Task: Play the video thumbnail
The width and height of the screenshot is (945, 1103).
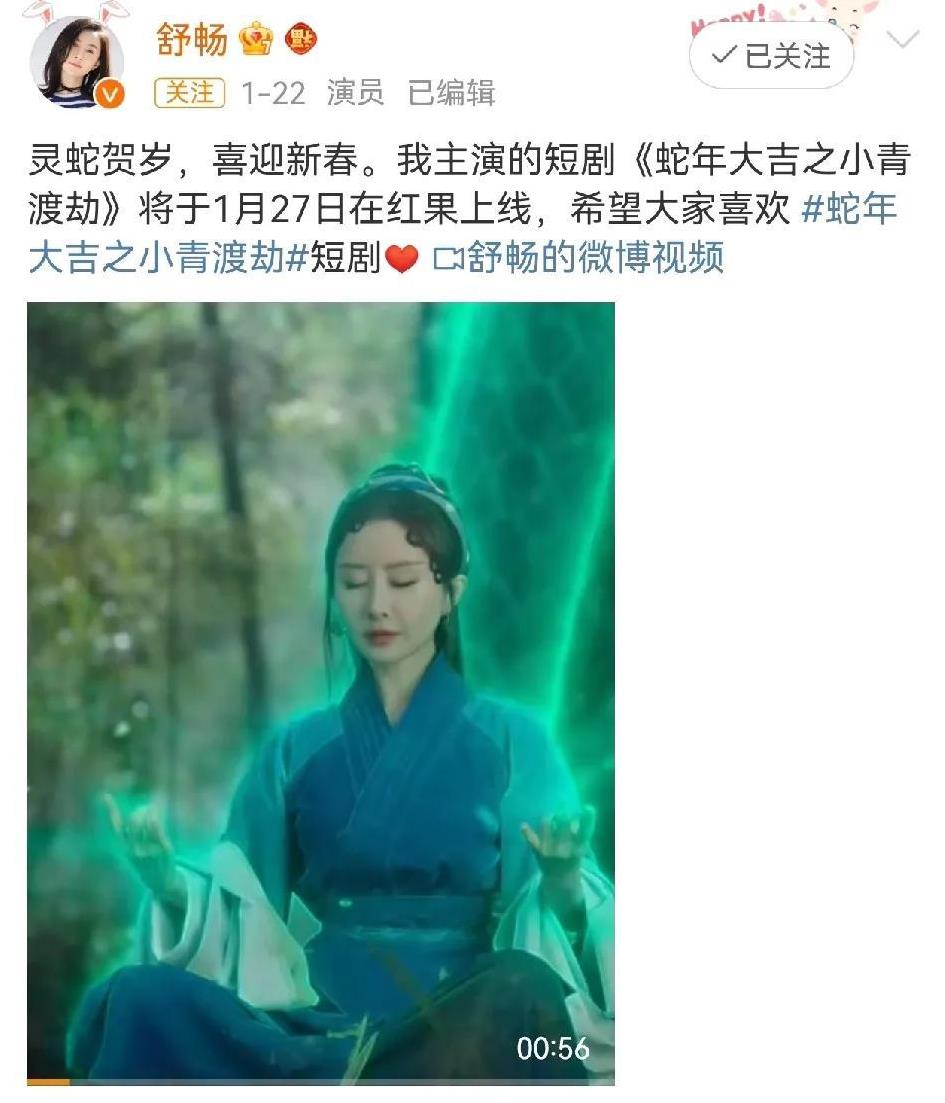Action: click(321, 694)
